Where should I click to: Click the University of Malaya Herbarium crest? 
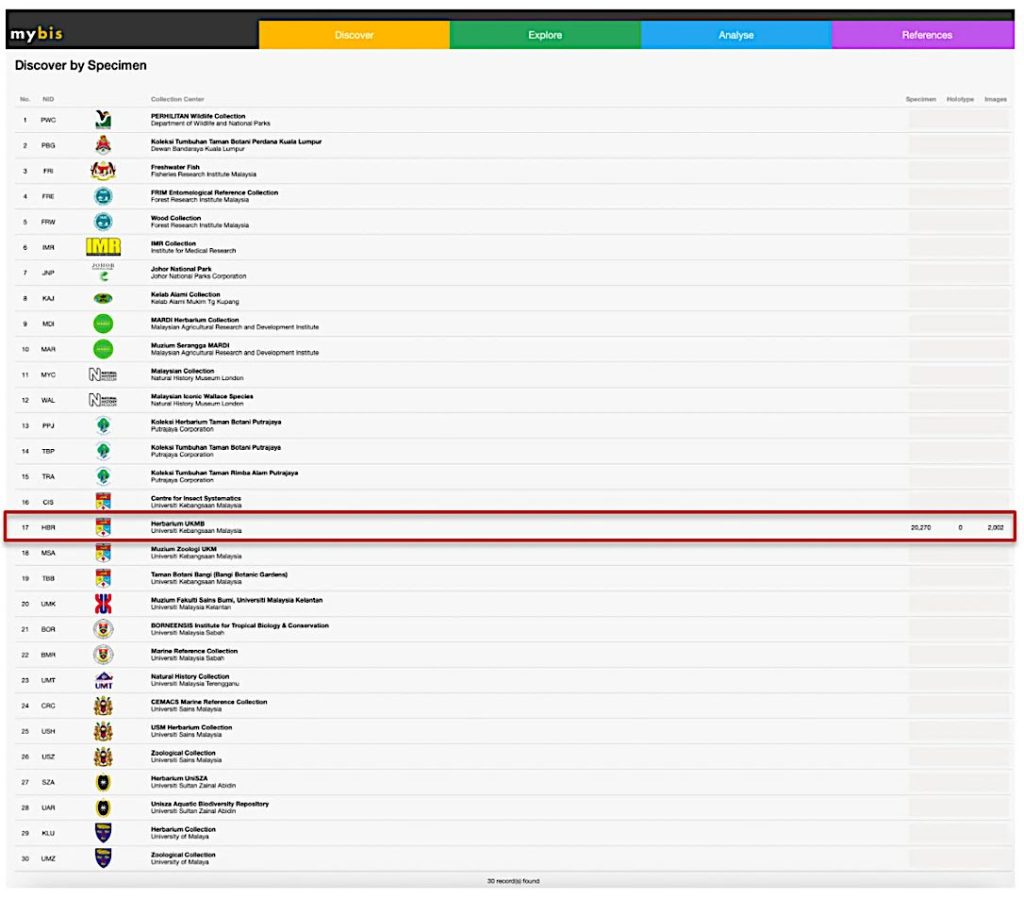[x=103, y=833]
